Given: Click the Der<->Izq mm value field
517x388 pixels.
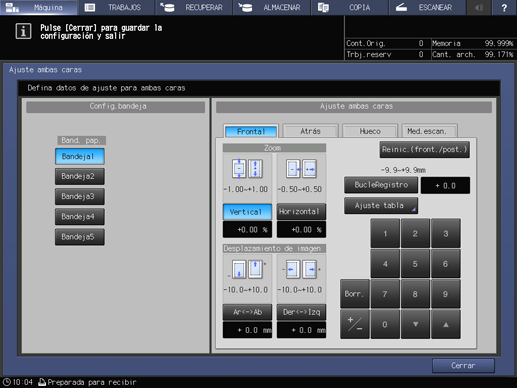Looking at the screenshot, I should [x=301, y=330].
